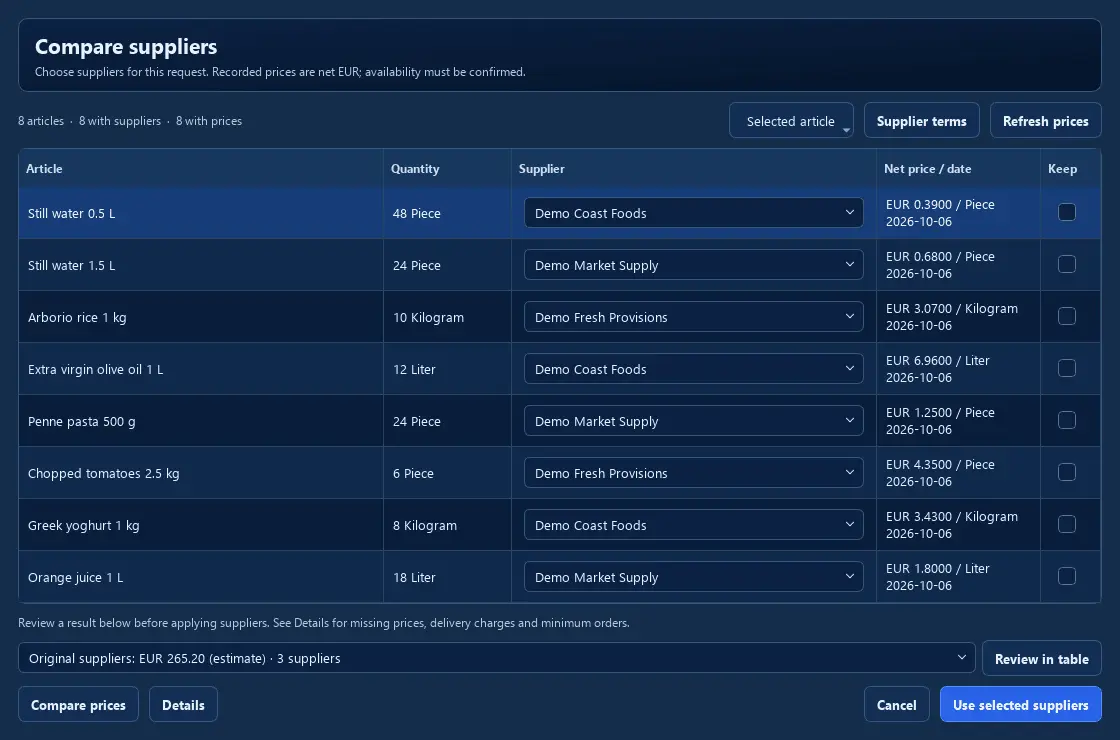Screen dimensions: 1120x740
Task: Open supplier dropdown for Still water 1.5 L
Action: point(694,265)
